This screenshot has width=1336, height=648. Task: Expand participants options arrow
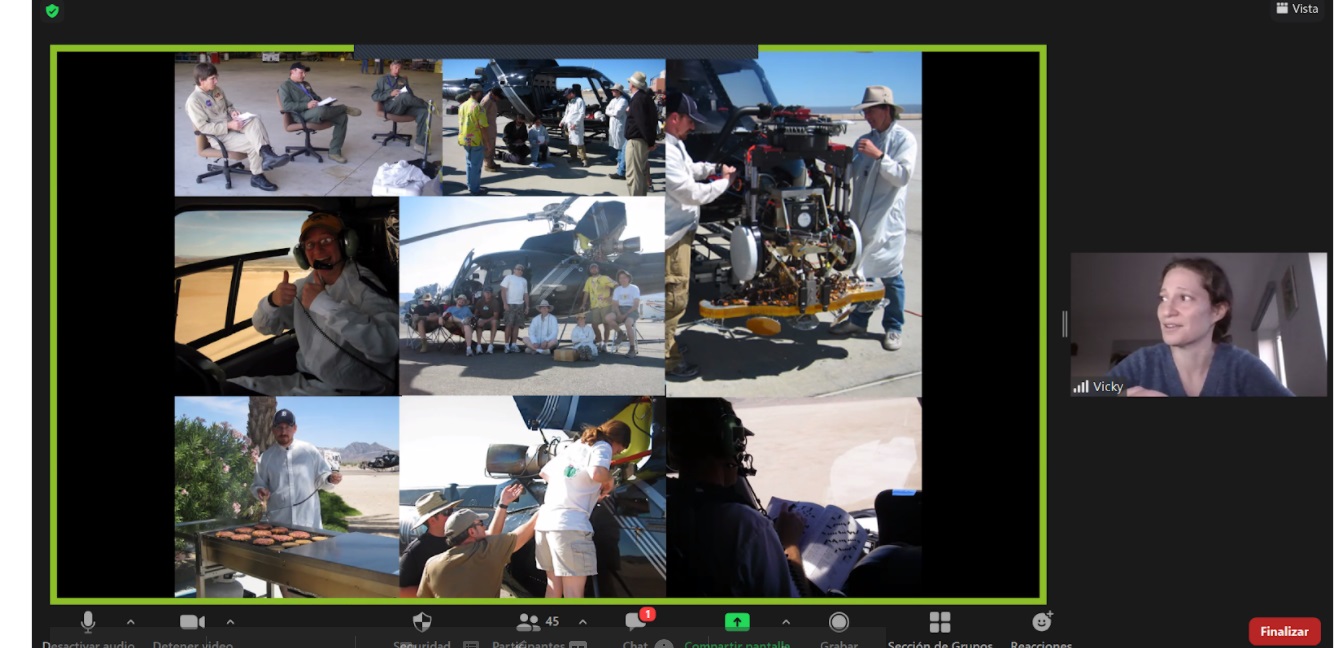pos(583,622)
